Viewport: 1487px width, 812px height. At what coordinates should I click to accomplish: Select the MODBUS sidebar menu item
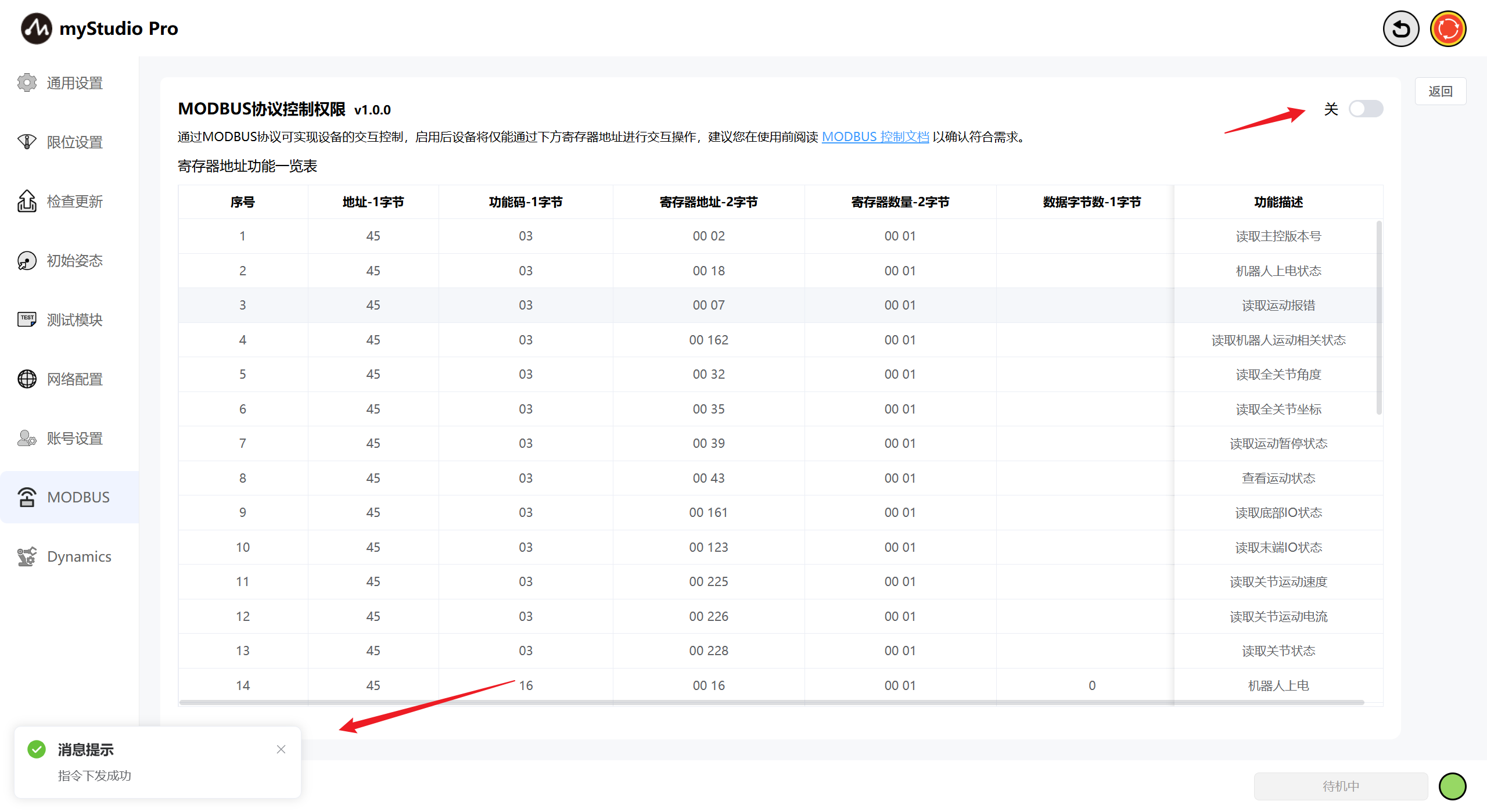click(70, 497)
